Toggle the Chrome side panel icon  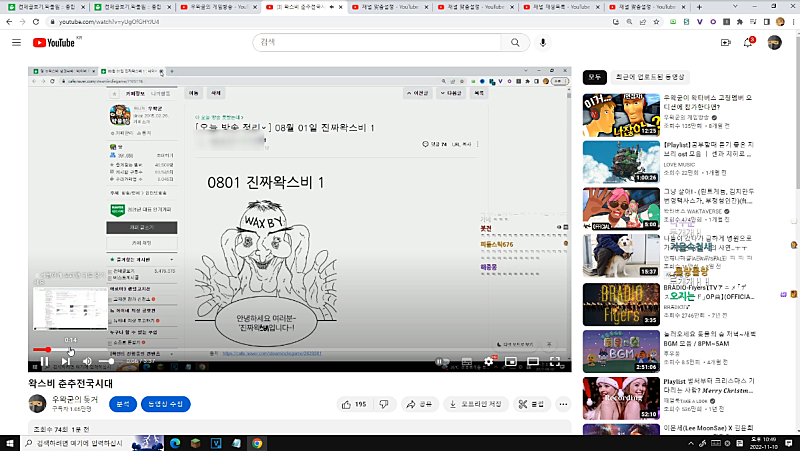(x=766, y=22)
